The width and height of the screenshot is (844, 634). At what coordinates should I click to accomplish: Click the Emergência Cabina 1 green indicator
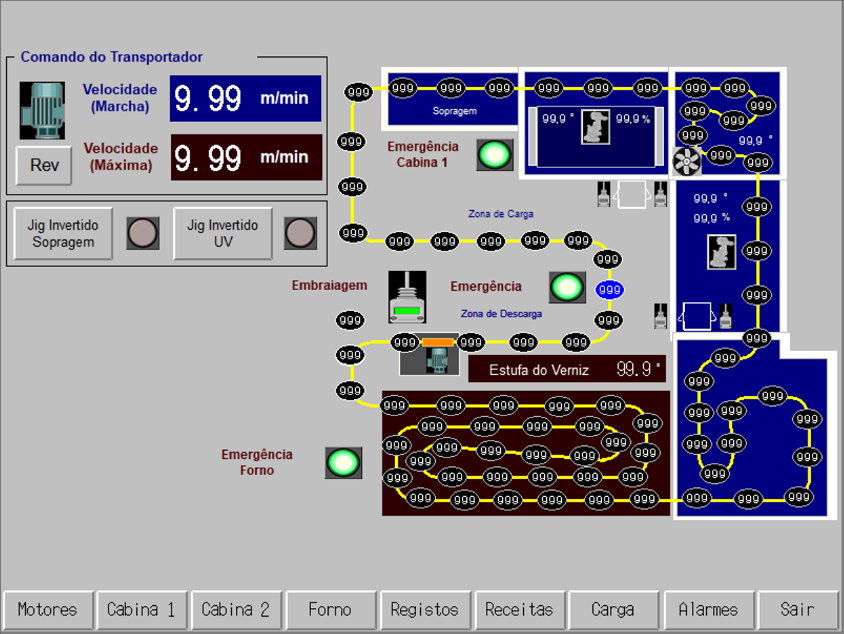click(x=493, y=154)
